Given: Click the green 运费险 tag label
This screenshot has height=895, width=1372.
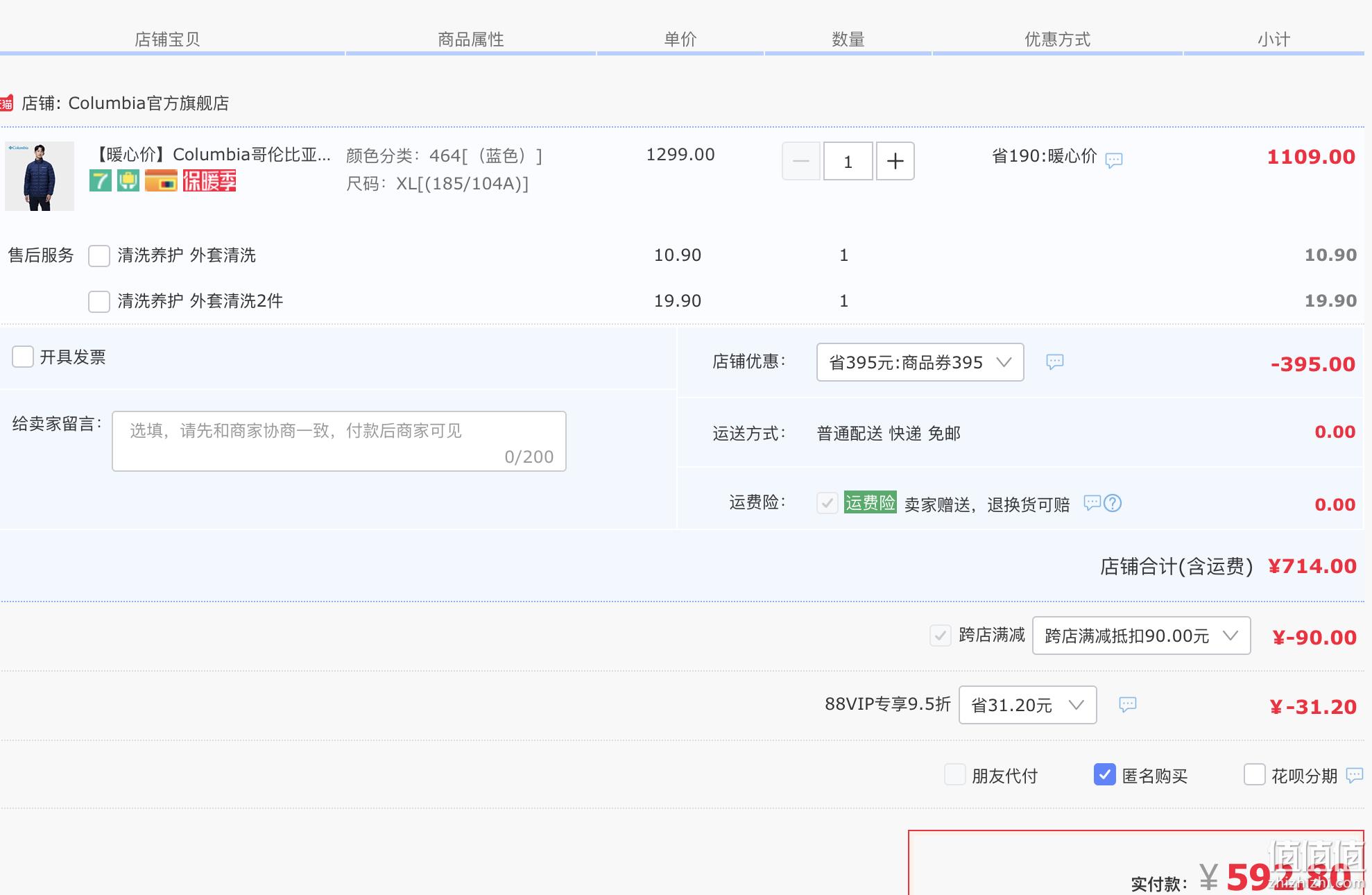Looking at the screenshot, I should coord(870,502).
